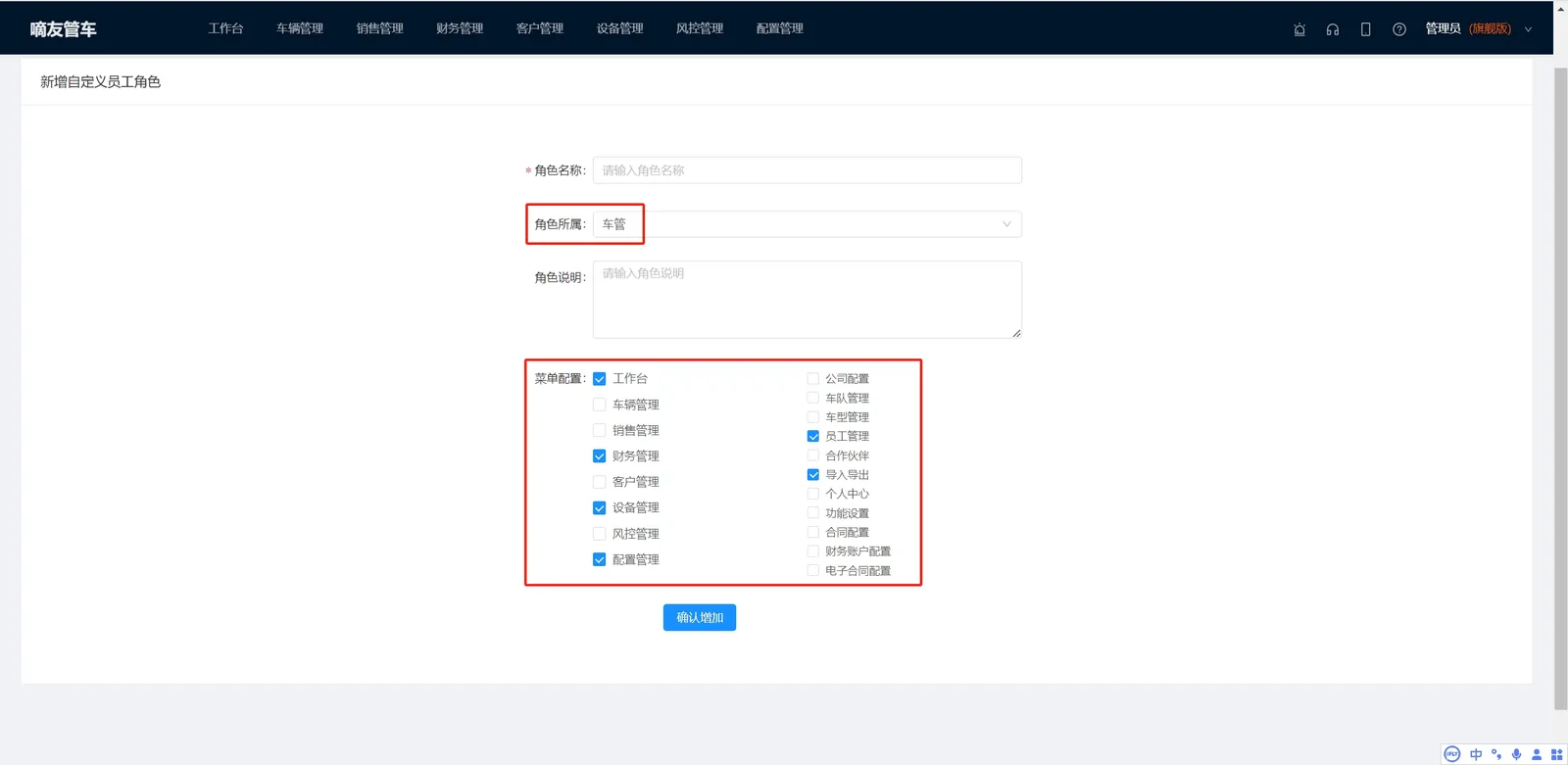The height and width of the screenshot is (765, 1568).
Task: Open the IME toolbox grid icon
Action: (1557, 754)
